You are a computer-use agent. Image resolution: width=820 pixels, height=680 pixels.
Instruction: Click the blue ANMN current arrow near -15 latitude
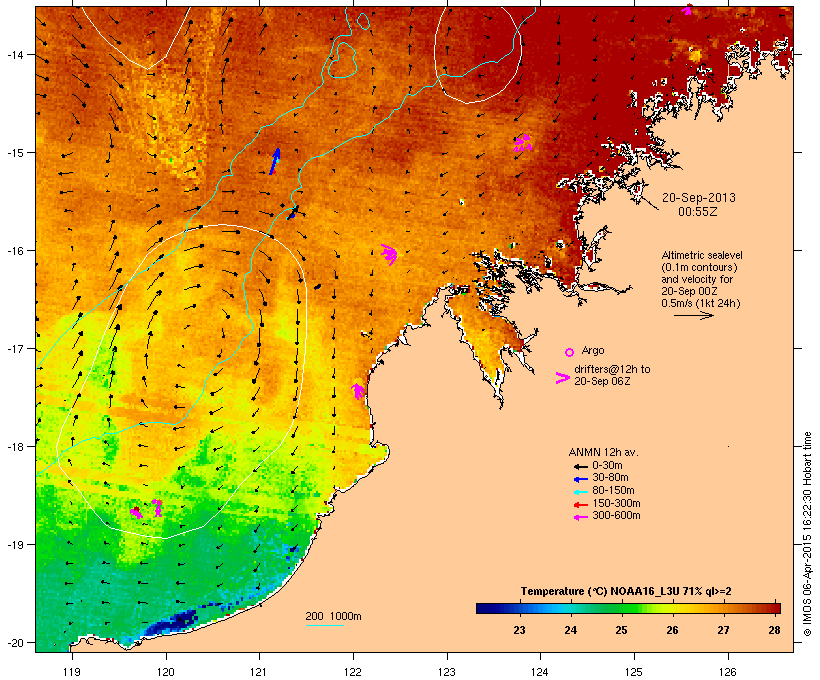tap(275, 161)
